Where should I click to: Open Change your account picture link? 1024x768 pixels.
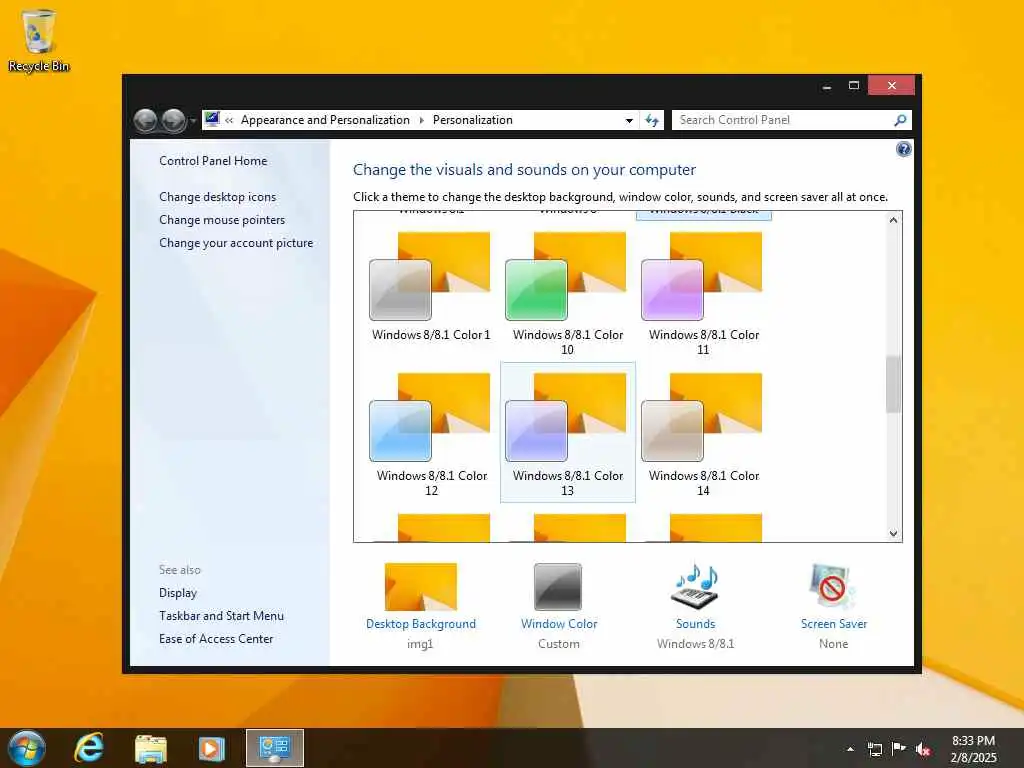click(x=236, y=243)
